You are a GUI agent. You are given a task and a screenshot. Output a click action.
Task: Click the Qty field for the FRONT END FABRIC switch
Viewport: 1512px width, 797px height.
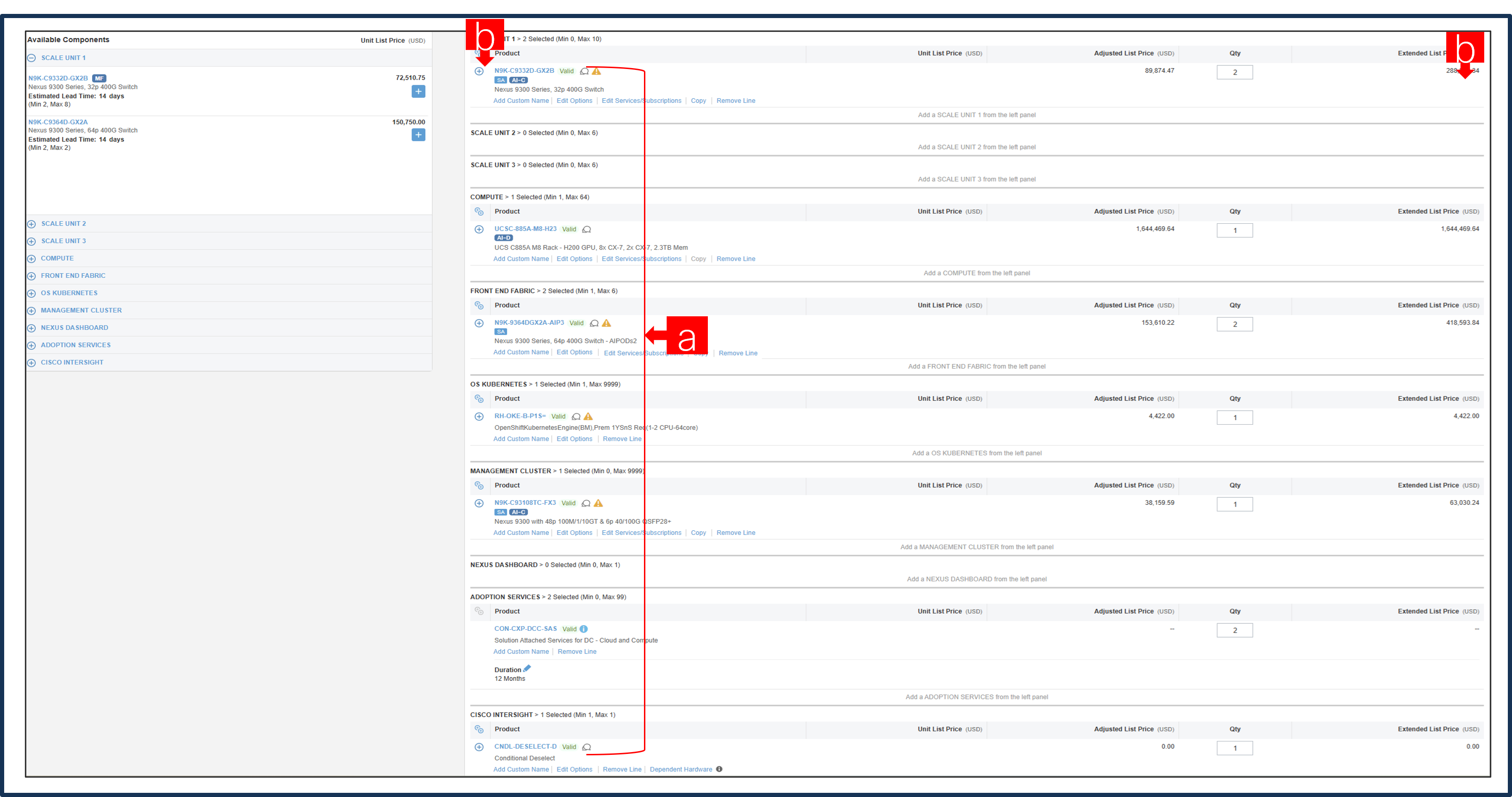pos(1234,324)
